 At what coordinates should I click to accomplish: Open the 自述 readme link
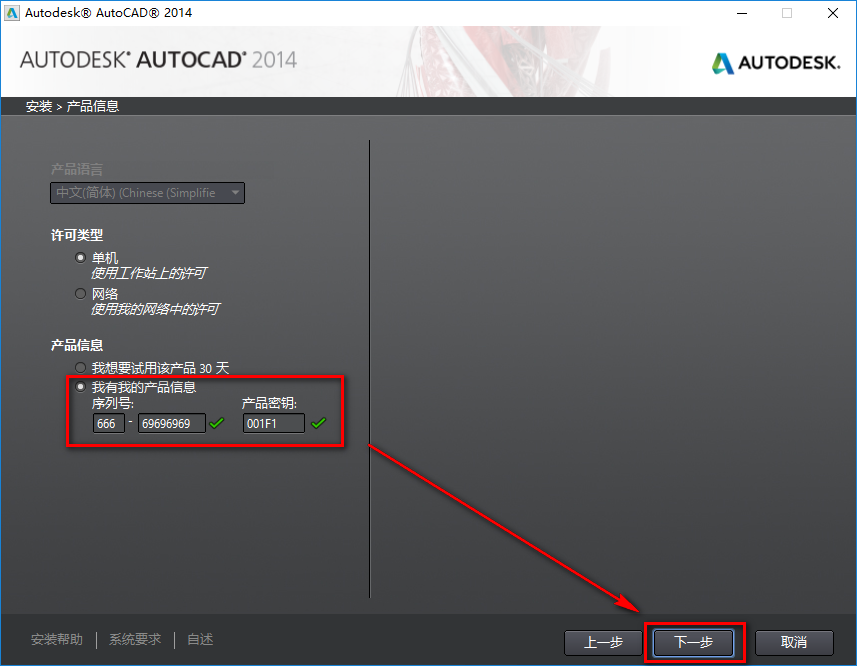click(x=198, y=639)
